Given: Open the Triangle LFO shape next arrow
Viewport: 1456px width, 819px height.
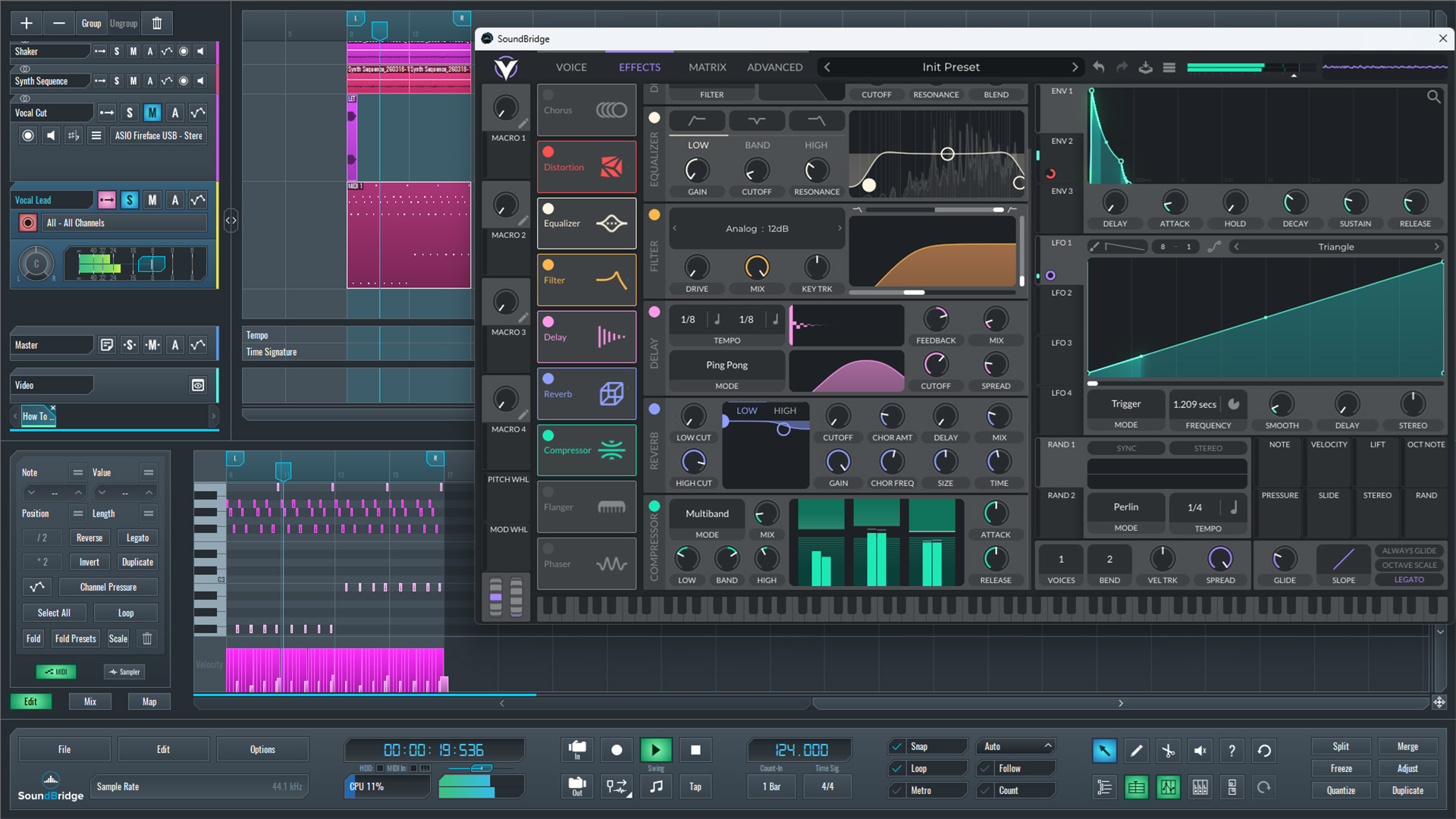Looking at the screenshot, I should coord(1436,246).
